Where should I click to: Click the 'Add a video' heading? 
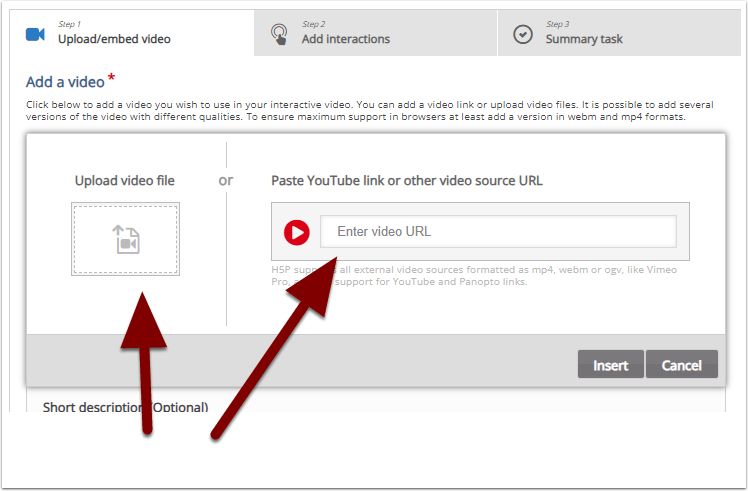pos(64,82)
